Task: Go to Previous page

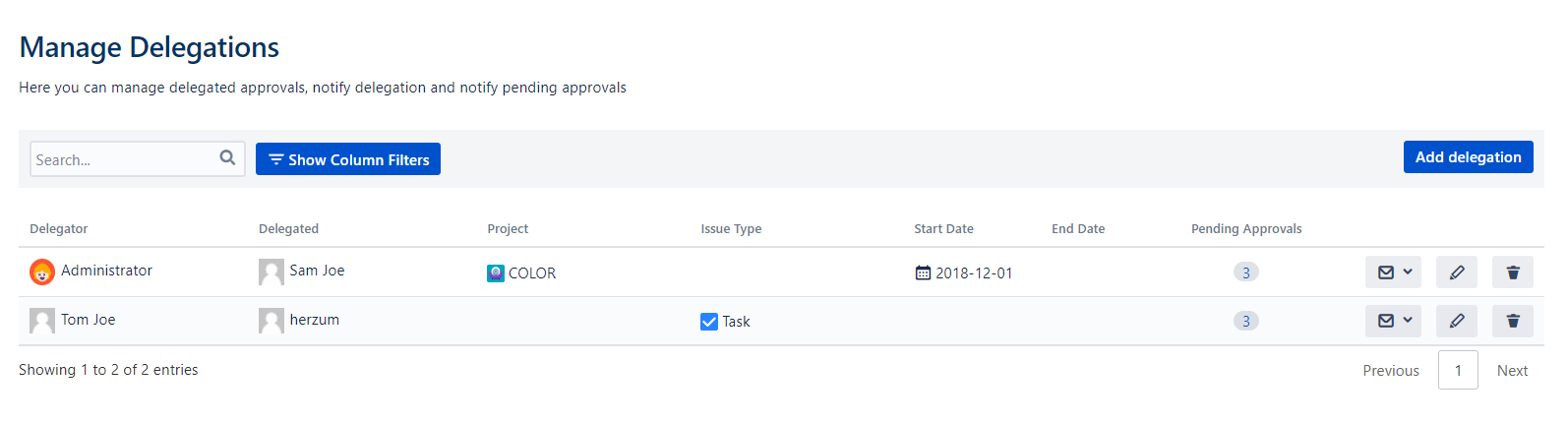Action: [x=1391, y=371]
